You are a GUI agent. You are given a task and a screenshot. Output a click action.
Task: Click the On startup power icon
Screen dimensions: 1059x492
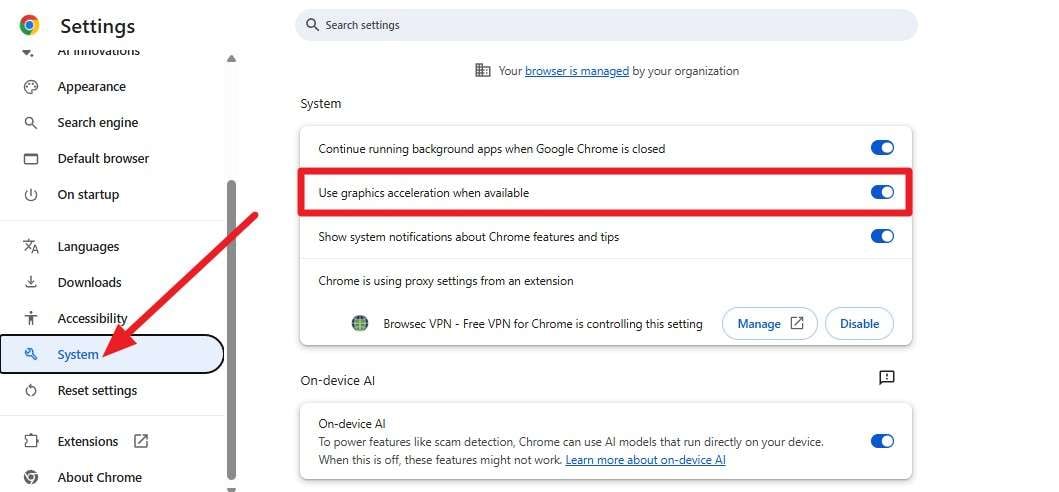[31, 195]
